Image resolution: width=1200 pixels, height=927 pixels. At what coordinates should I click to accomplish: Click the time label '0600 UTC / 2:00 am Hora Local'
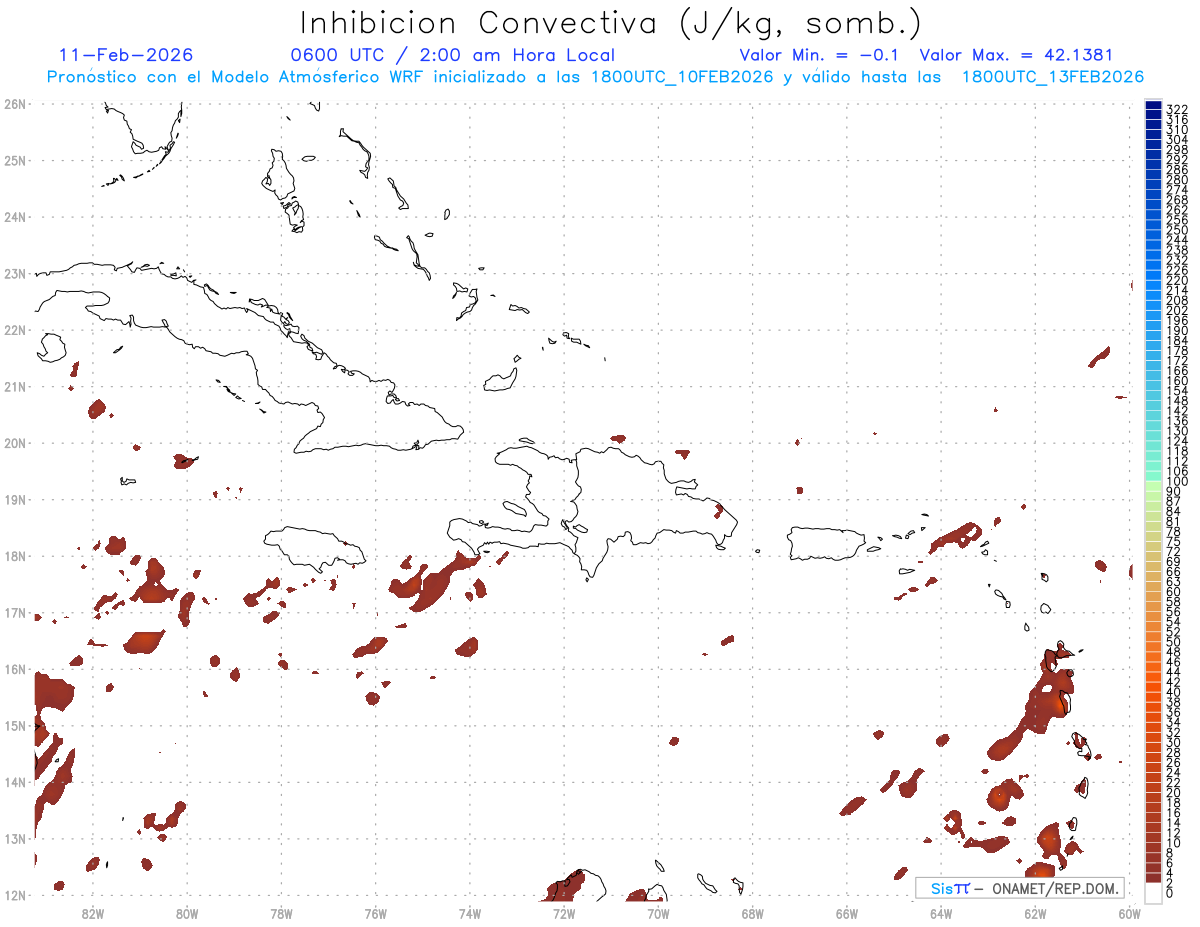(x=452, y=55)
